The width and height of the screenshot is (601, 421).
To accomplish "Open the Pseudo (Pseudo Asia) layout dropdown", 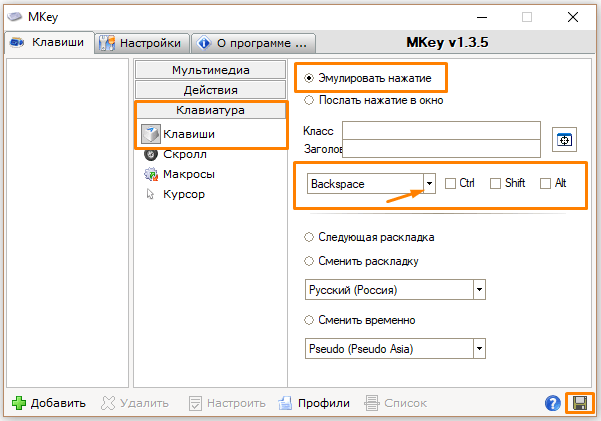I will (x=479, y=349).
